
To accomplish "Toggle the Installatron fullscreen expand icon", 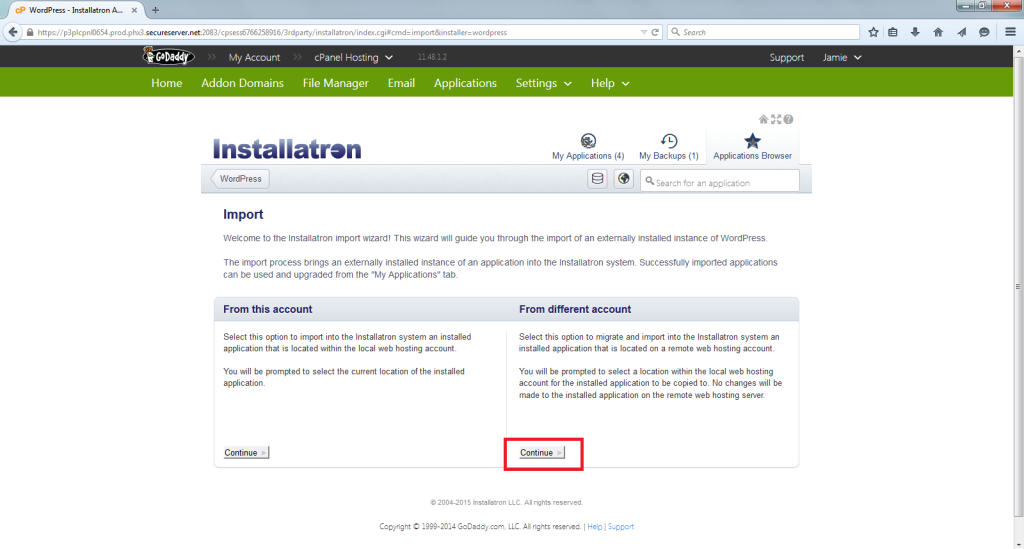I will tap(776, 119).
